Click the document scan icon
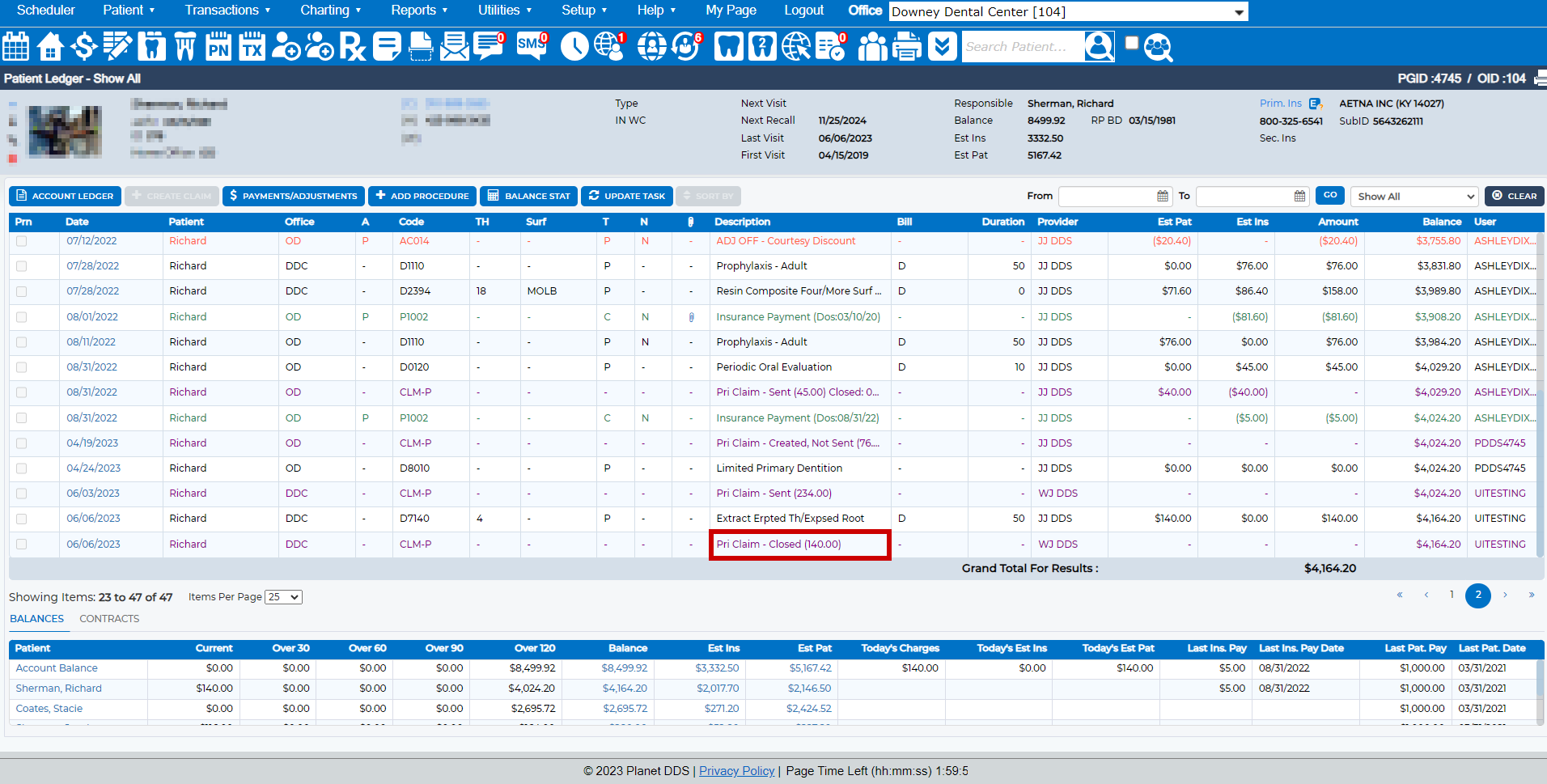Screen dimensions: 1547x784 pyautogui.click(x=421, y=47)
